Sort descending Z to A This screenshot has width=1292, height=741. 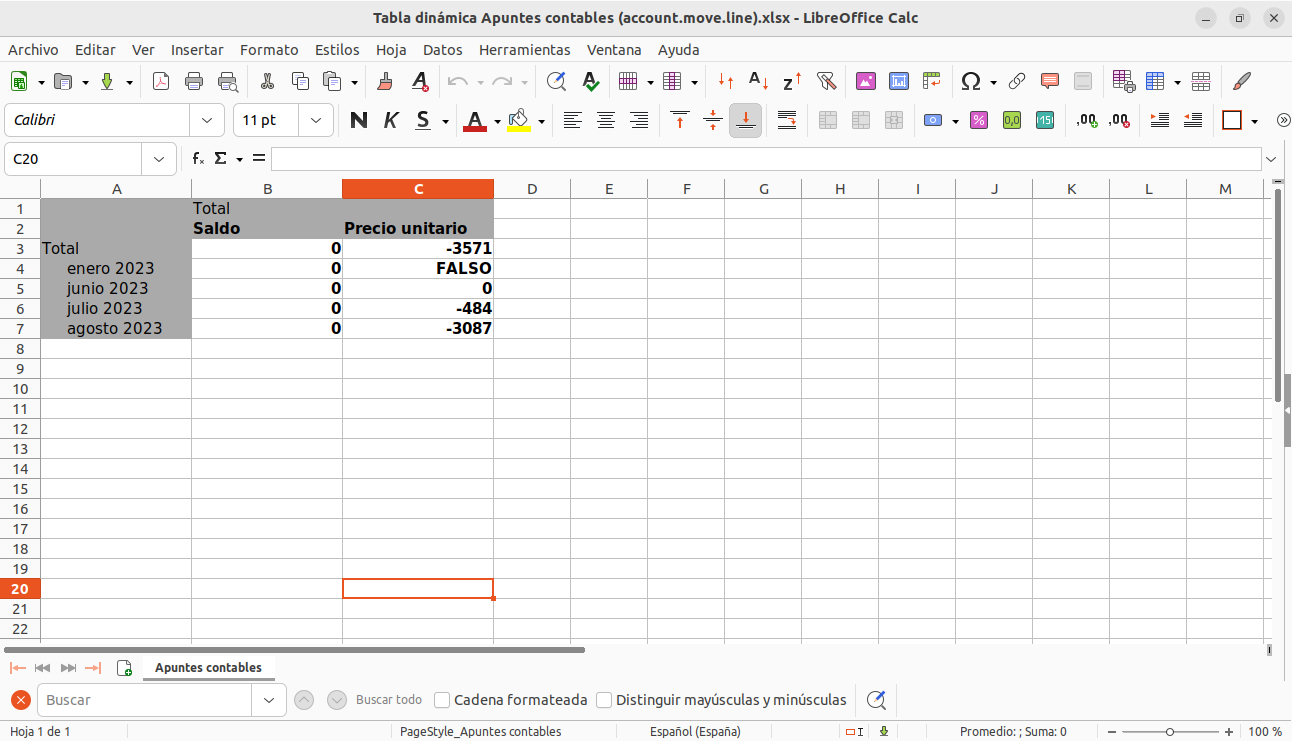tap(792, 82)
